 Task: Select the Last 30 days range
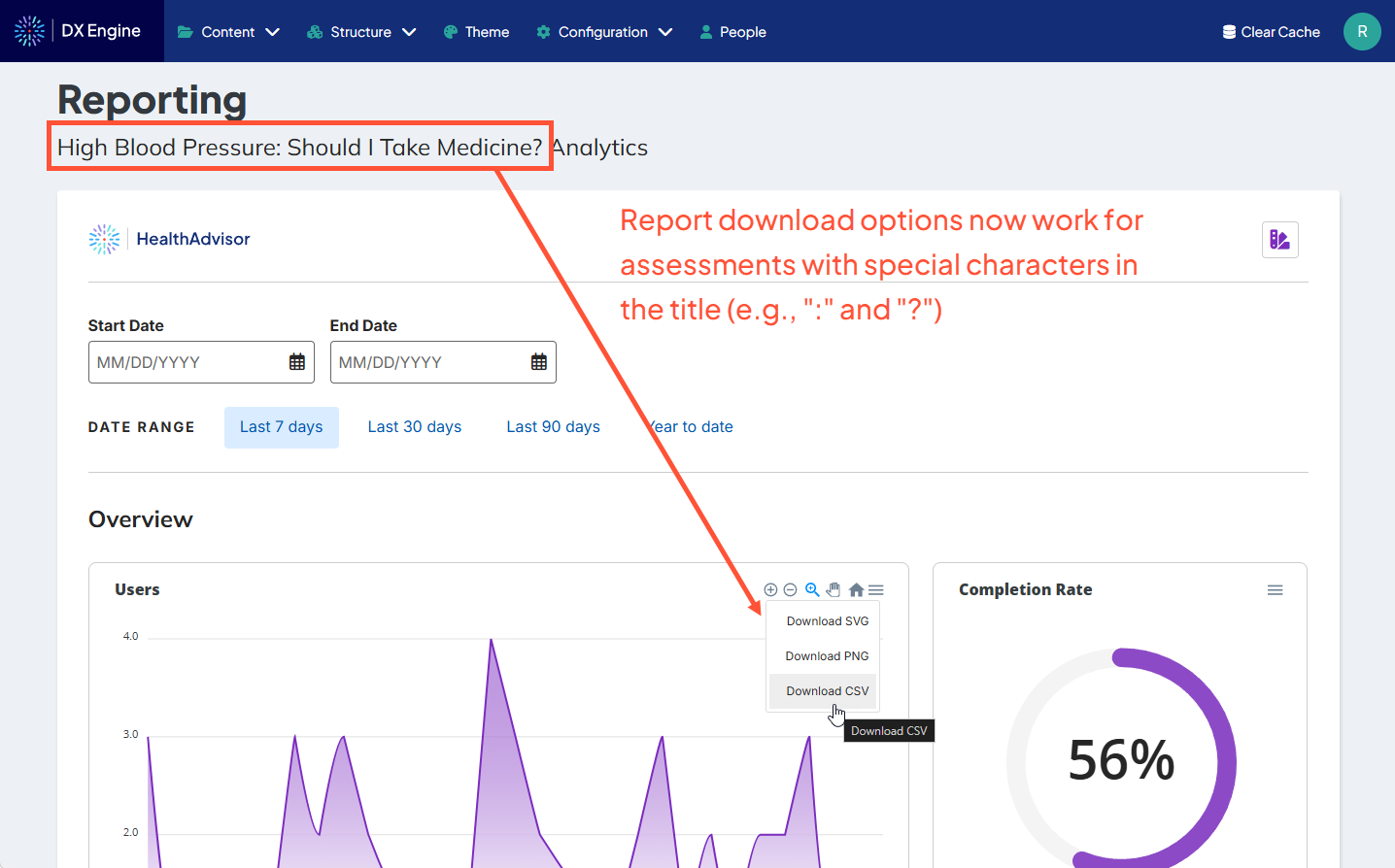click(x=415, y=427)
